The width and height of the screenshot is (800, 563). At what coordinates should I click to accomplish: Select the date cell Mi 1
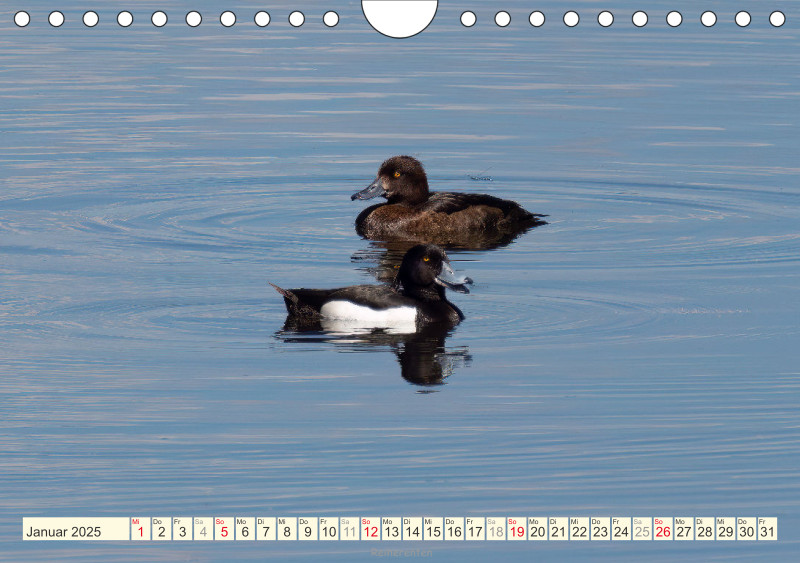(140, 528)
